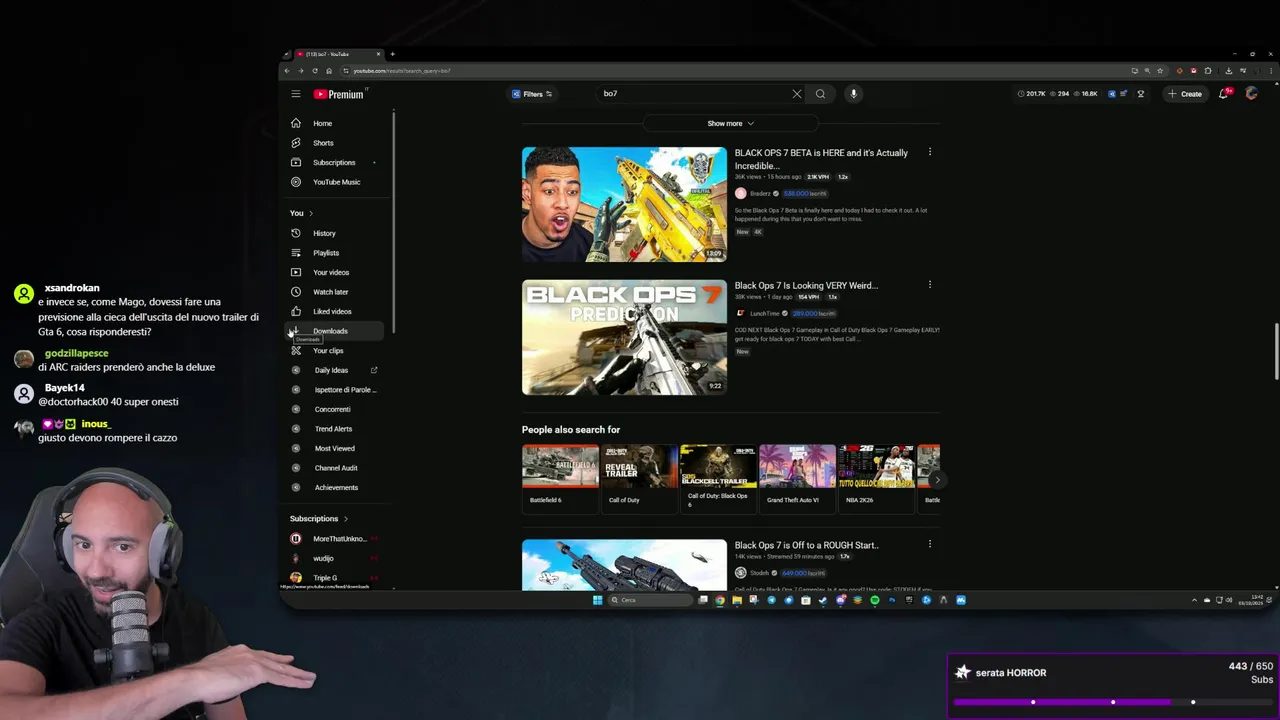Open the Filters button
1280x720 pixels.
tap(532, 94)
